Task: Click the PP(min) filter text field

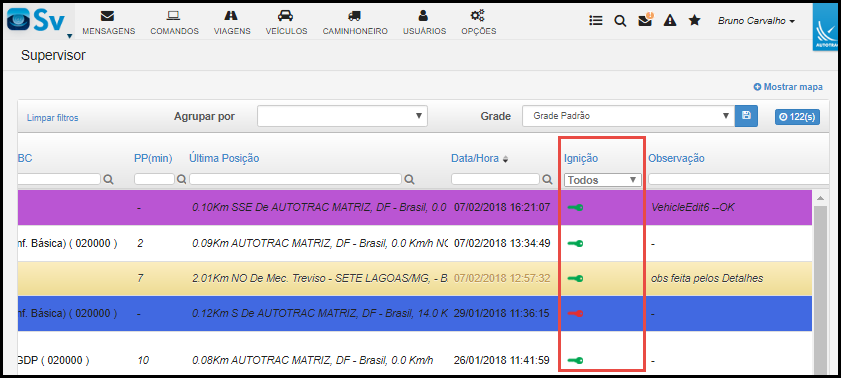Action: (154, 179)
